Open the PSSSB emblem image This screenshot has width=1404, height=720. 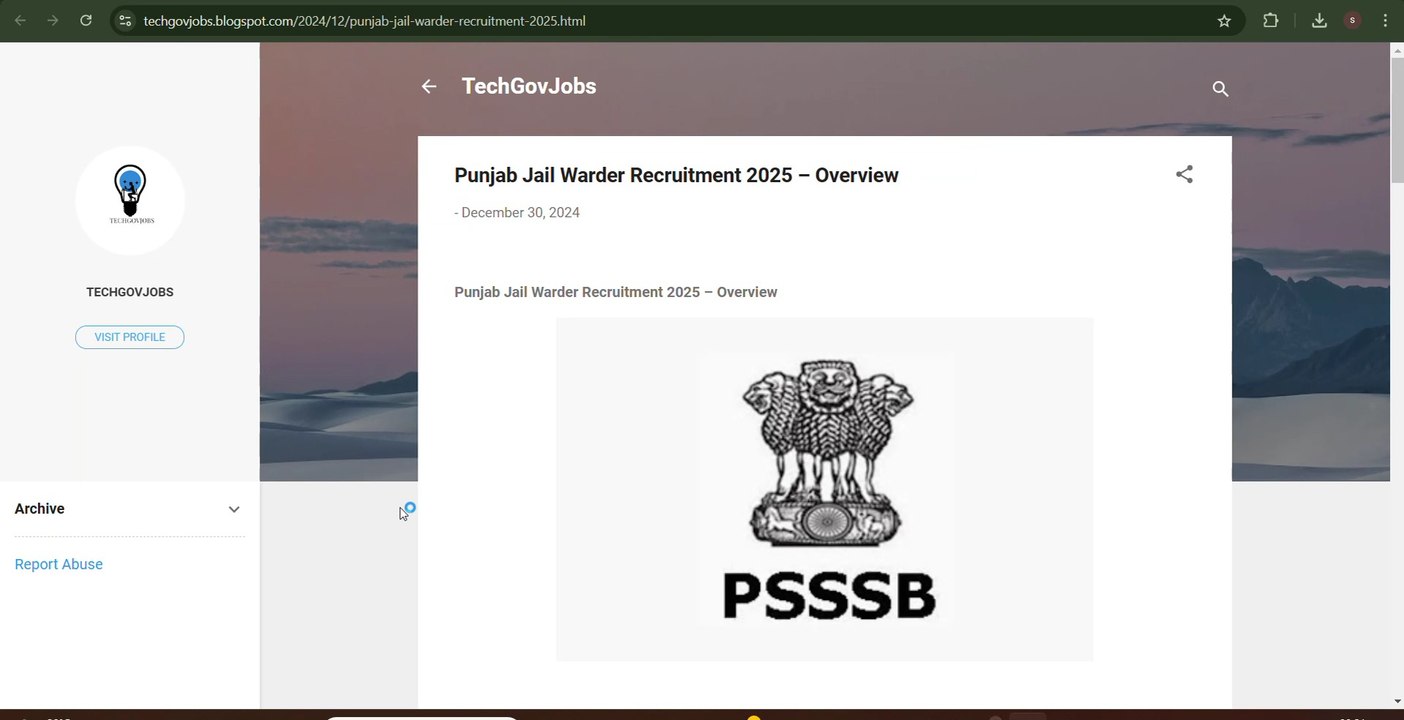825,489
